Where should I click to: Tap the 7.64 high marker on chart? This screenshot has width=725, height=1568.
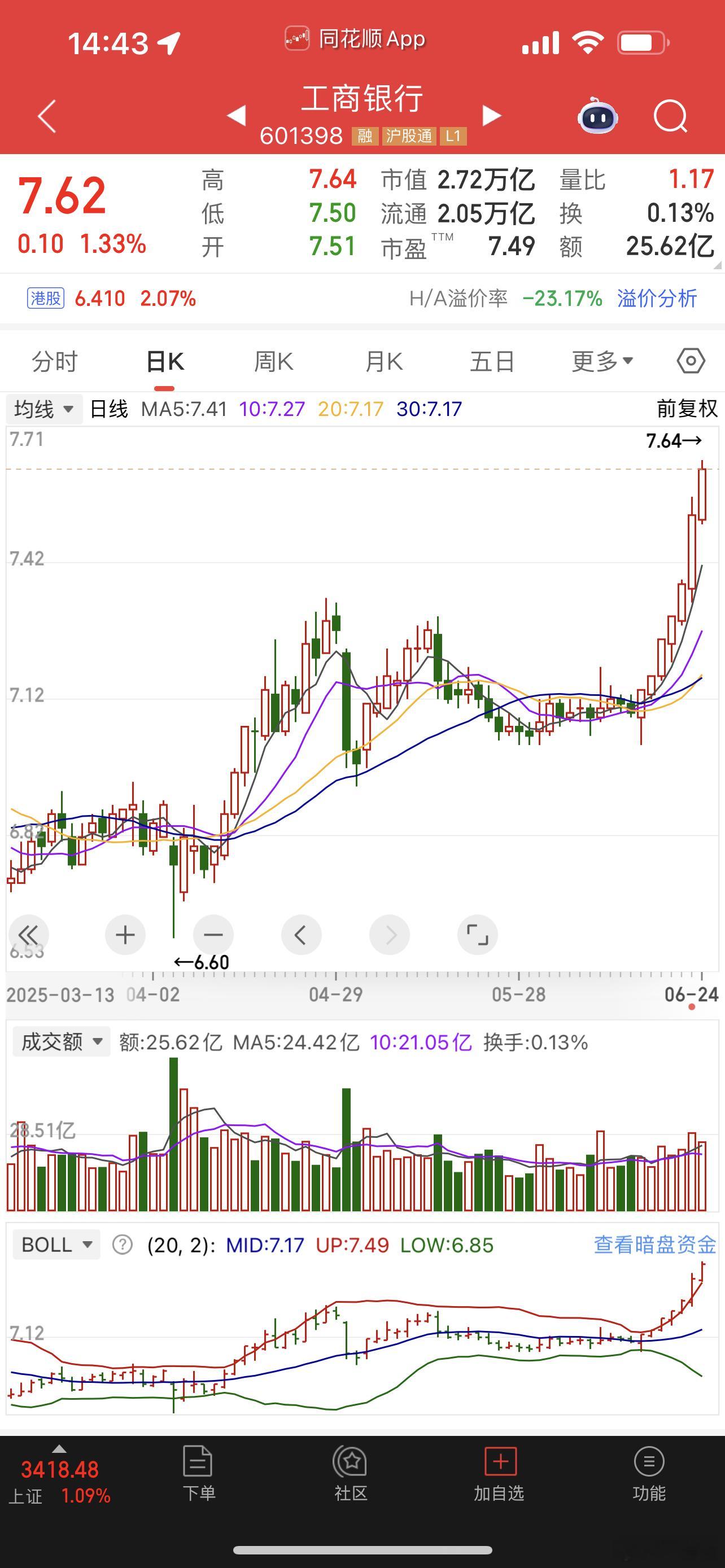pyautogui.click(x=674, y=441)
